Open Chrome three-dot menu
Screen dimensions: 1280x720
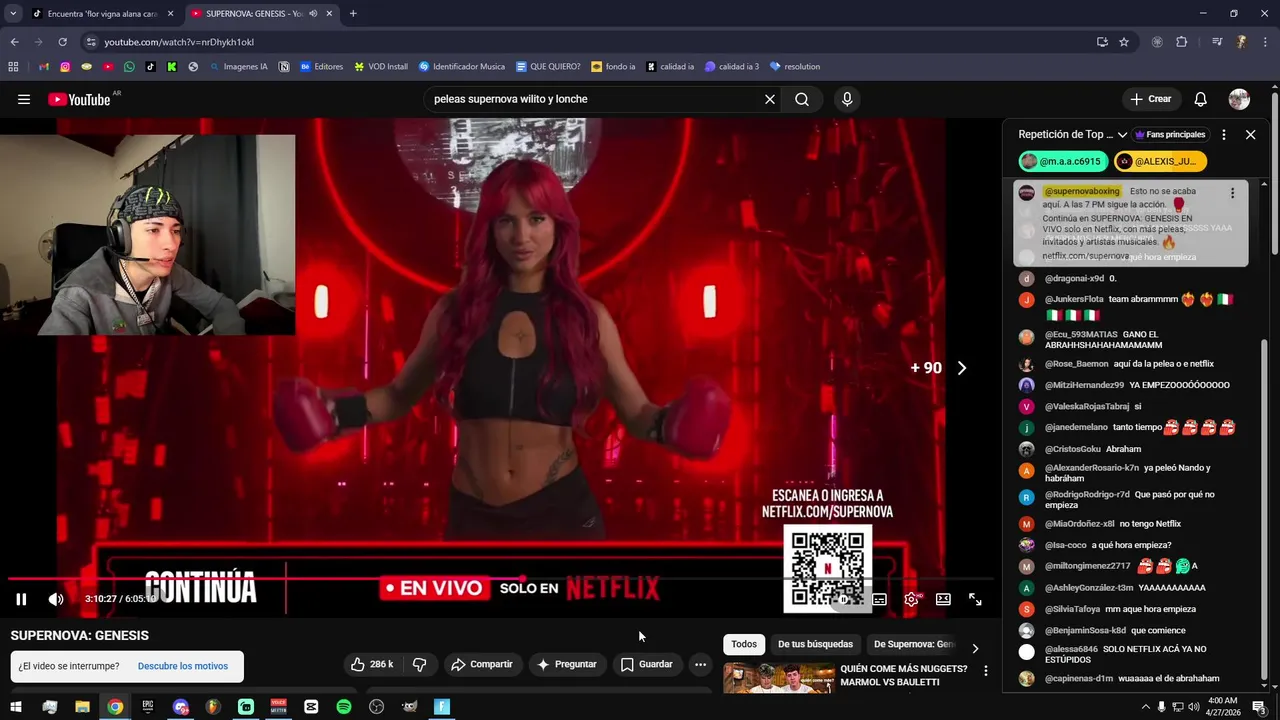coord(1265,42)
